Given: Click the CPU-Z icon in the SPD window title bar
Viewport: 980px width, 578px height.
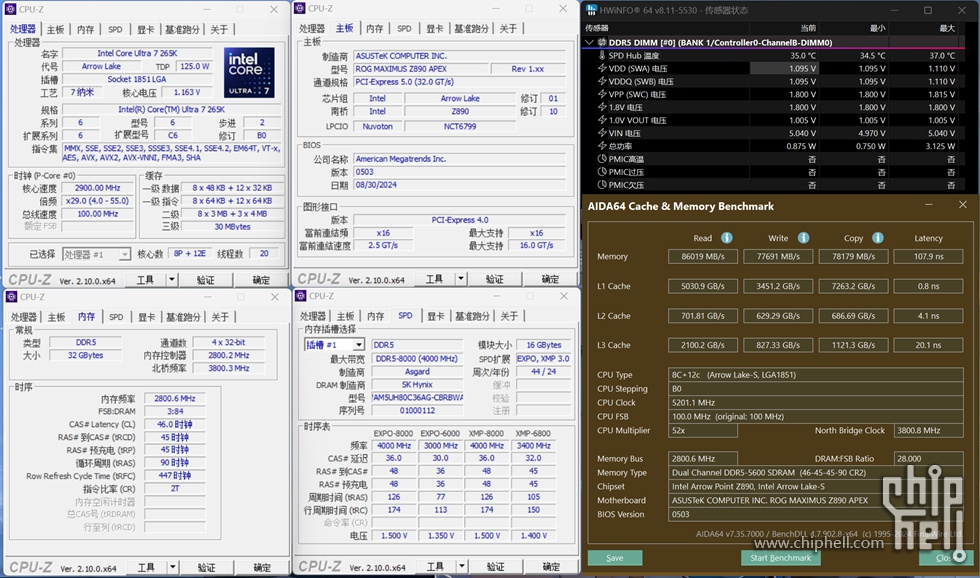Looking at the screenshot, I should [x=301, y=296].
